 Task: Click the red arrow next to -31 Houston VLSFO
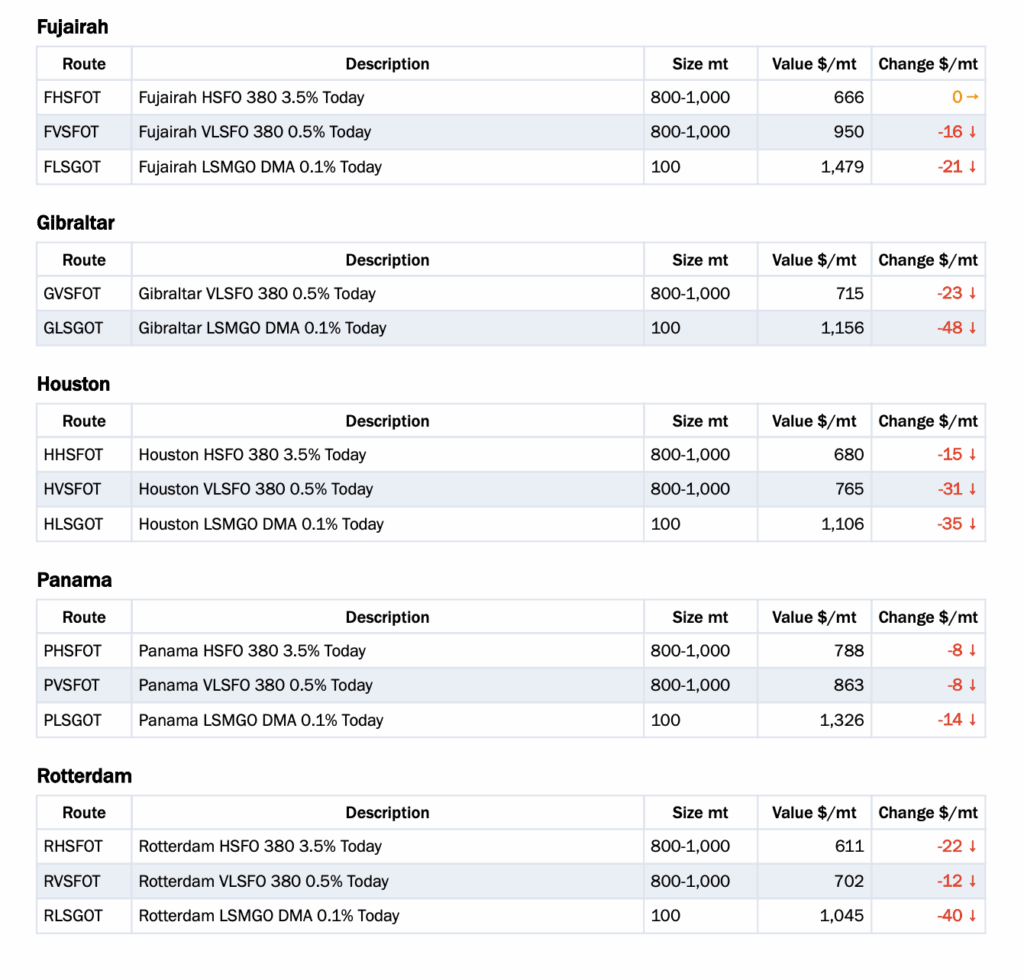click(x=972, y=489)
